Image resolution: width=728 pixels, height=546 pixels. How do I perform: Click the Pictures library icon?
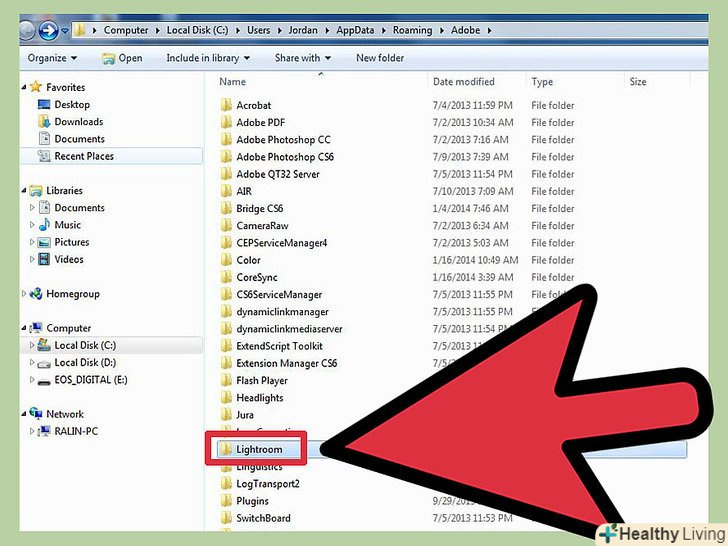[x=44, y=242]
